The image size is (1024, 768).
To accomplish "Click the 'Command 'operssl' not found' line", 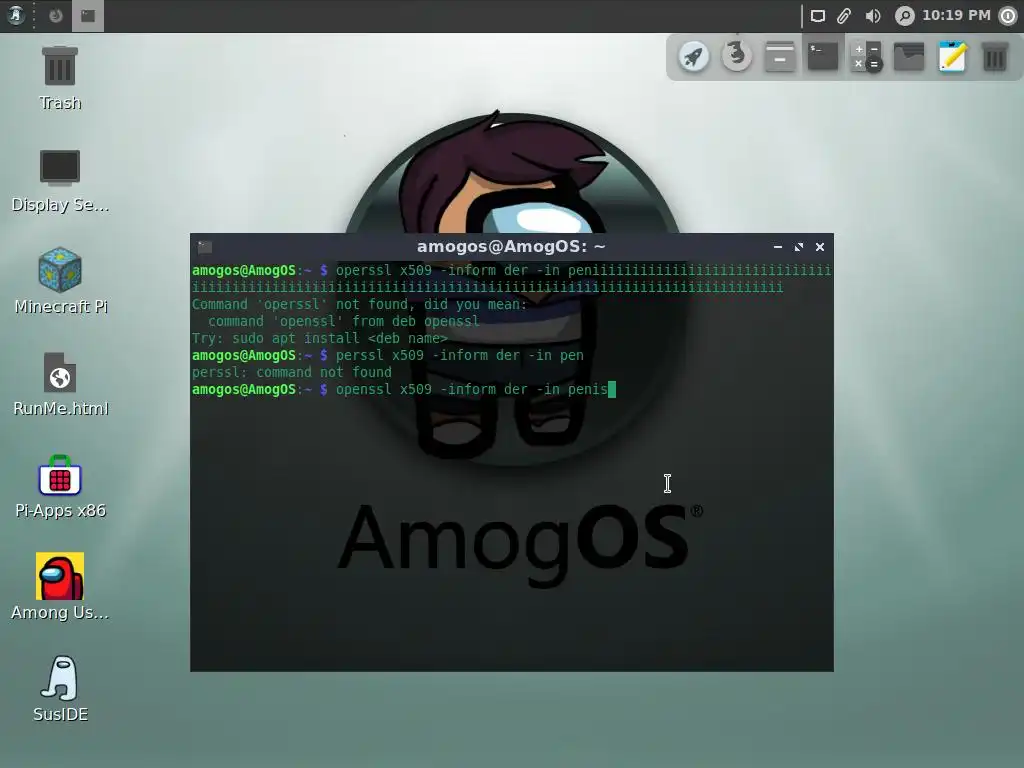I will coord(360,304).
